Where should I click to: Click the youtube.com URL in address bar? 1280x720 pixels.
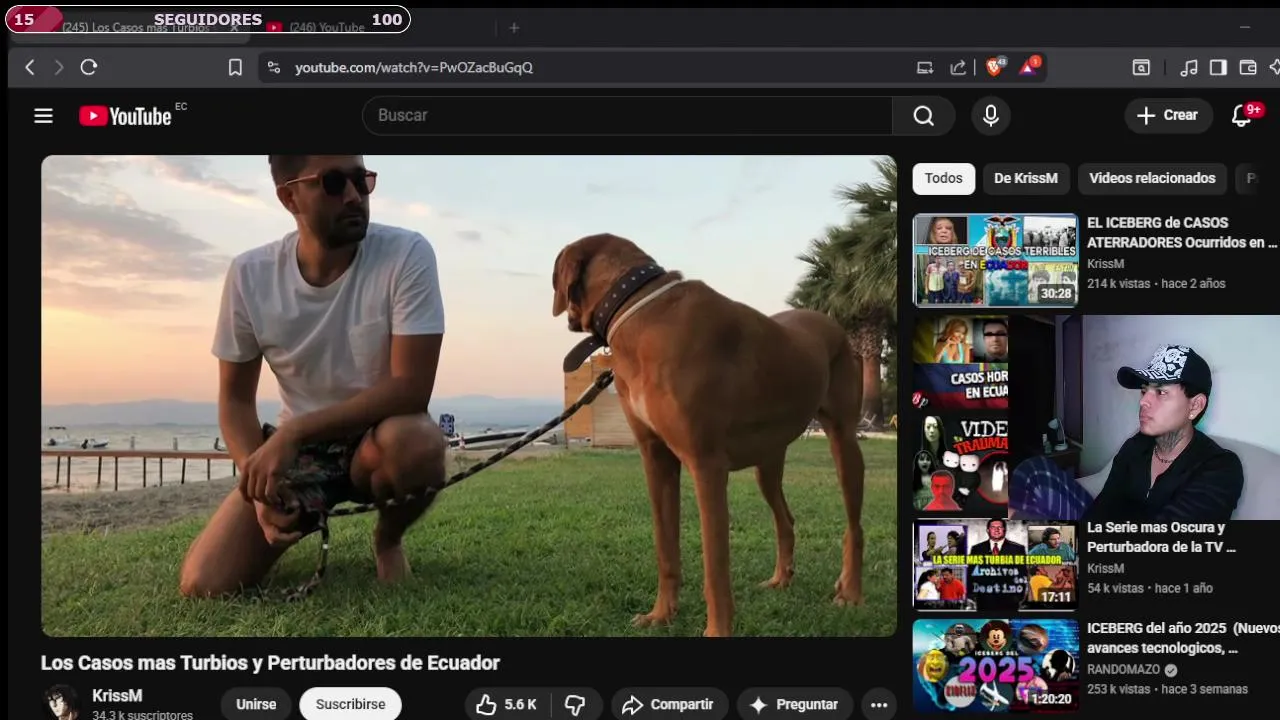pyautogui.click(x=414, y=67)
